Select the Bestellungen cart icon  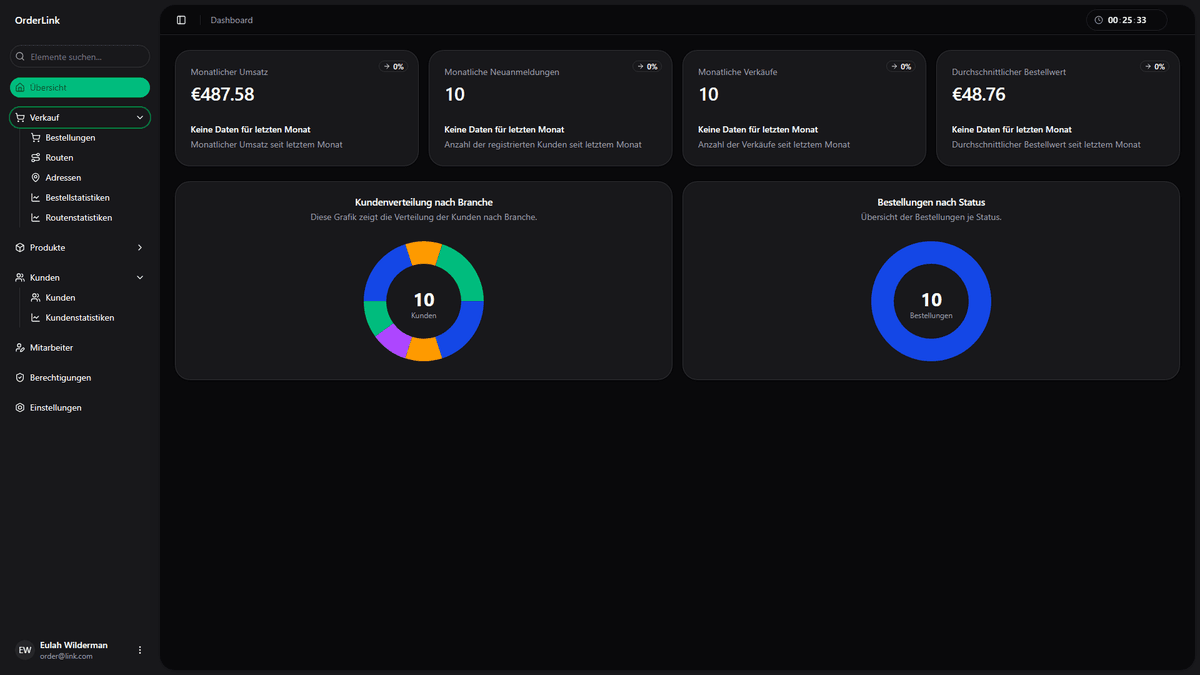click(x=35, y=137)
